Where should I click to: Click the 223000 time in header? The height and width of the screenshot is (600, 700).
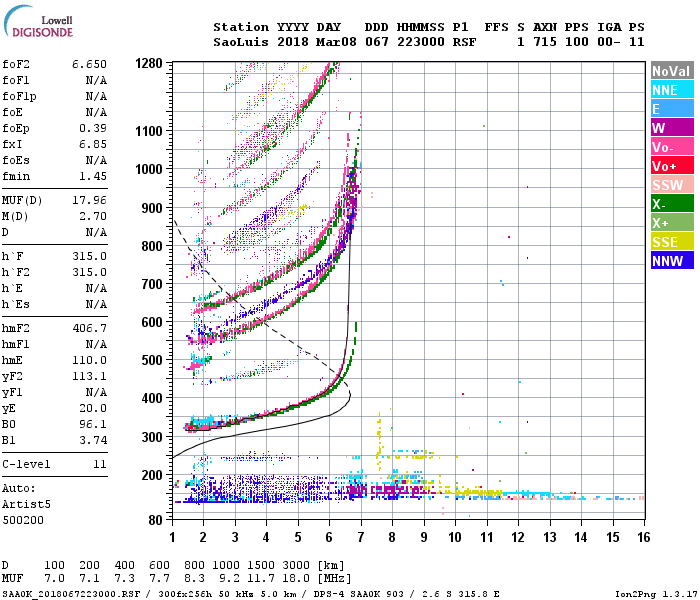click(x=421, y=42)
